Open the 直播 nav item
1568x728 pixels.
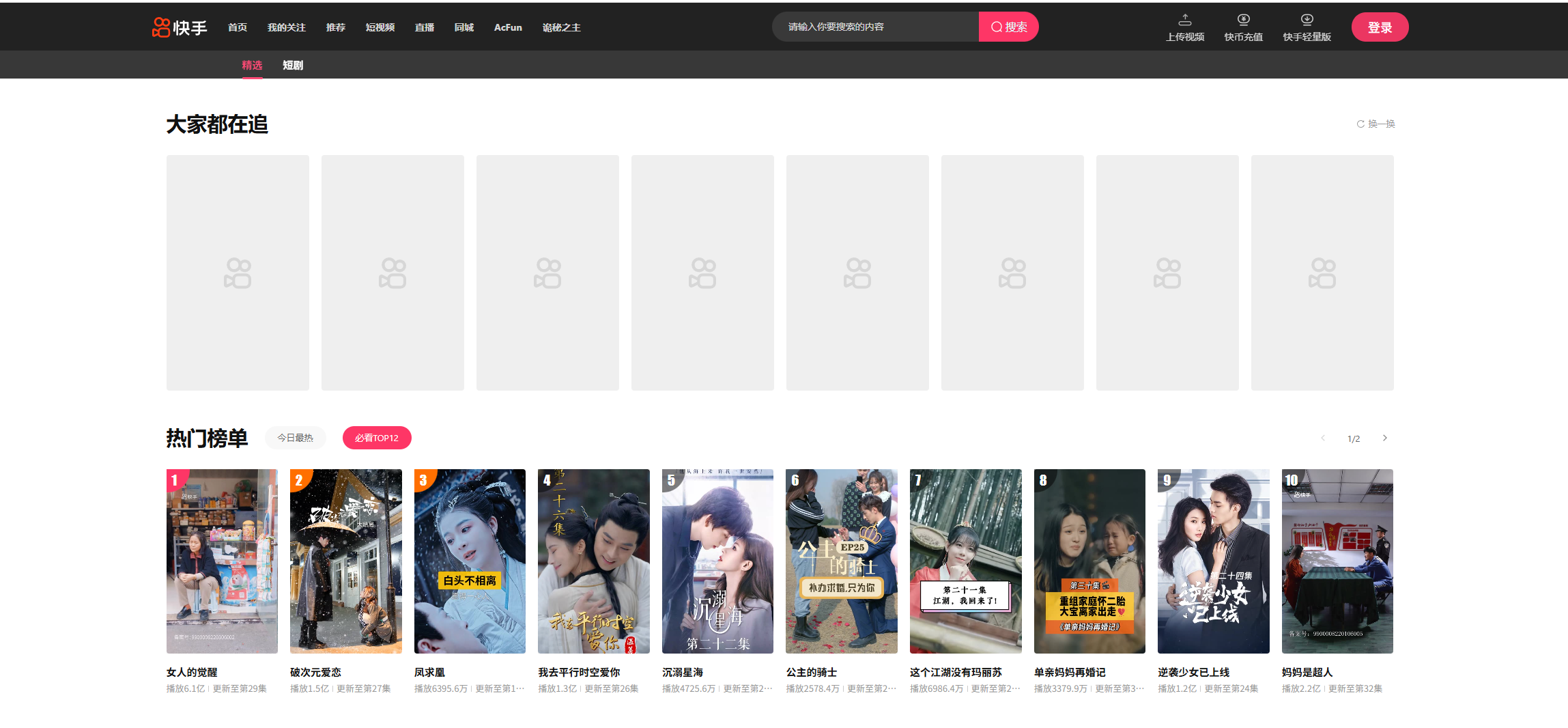point(425,27)
